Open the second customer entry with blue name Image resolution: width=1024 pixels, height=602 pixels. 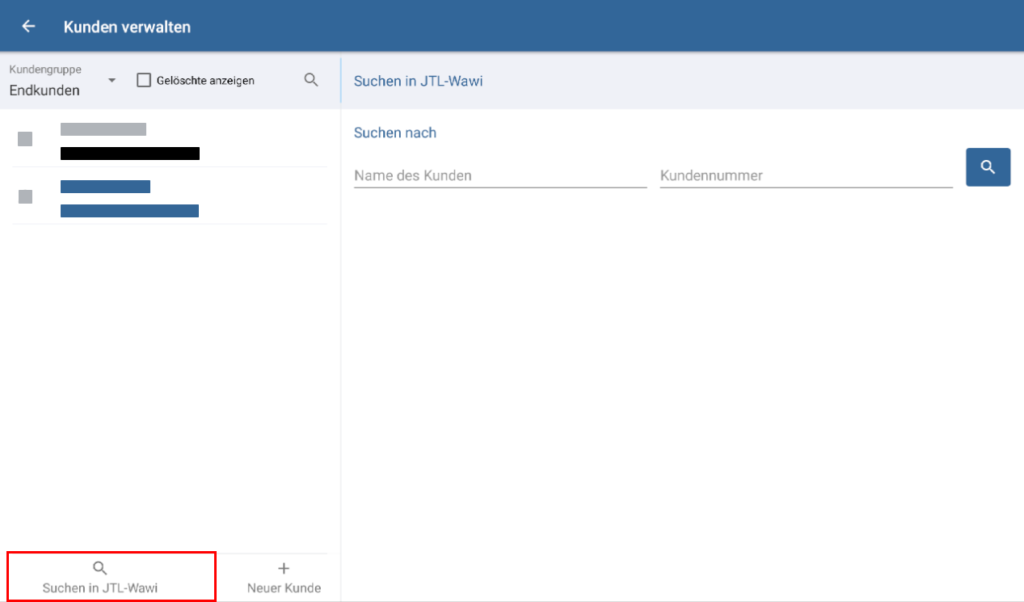[x=130, y=198]
